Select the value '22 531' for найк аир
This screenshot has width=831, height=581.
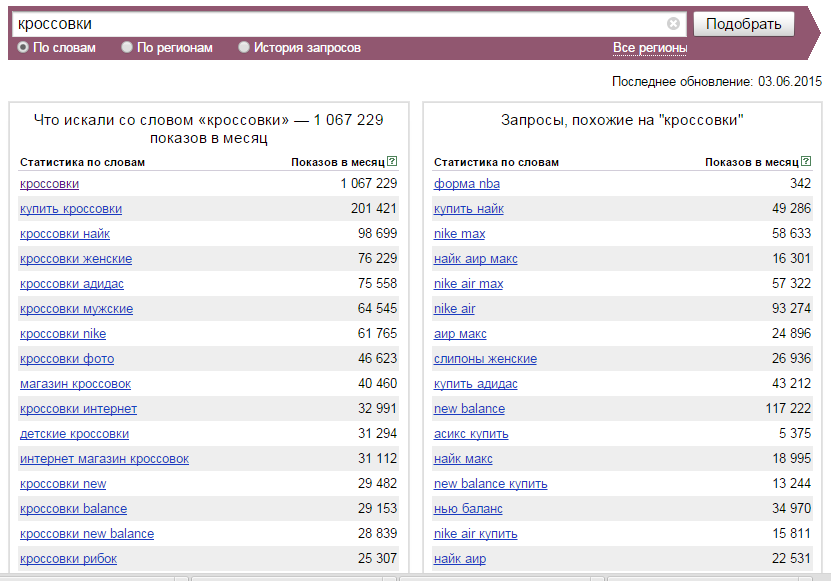(x=791, y=558)
